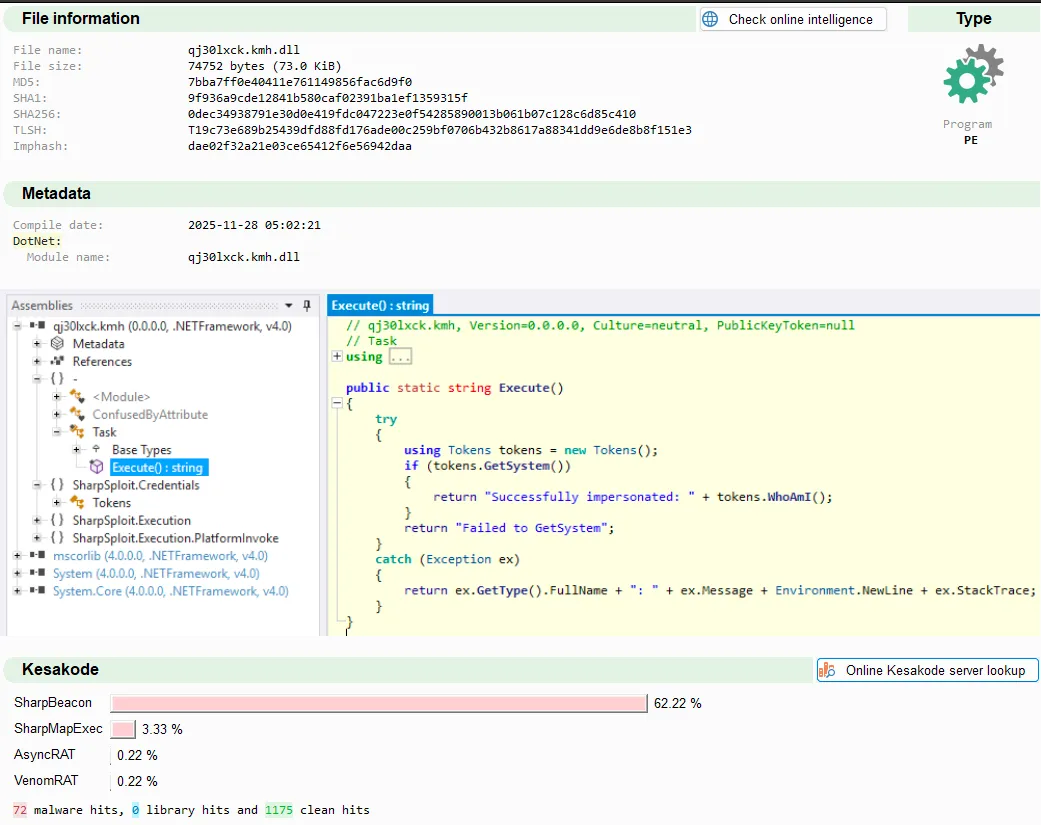This screenshot has height=825, width=1041.
Task: Click the Tokens class icon in tree
Action: pos(77,503)
